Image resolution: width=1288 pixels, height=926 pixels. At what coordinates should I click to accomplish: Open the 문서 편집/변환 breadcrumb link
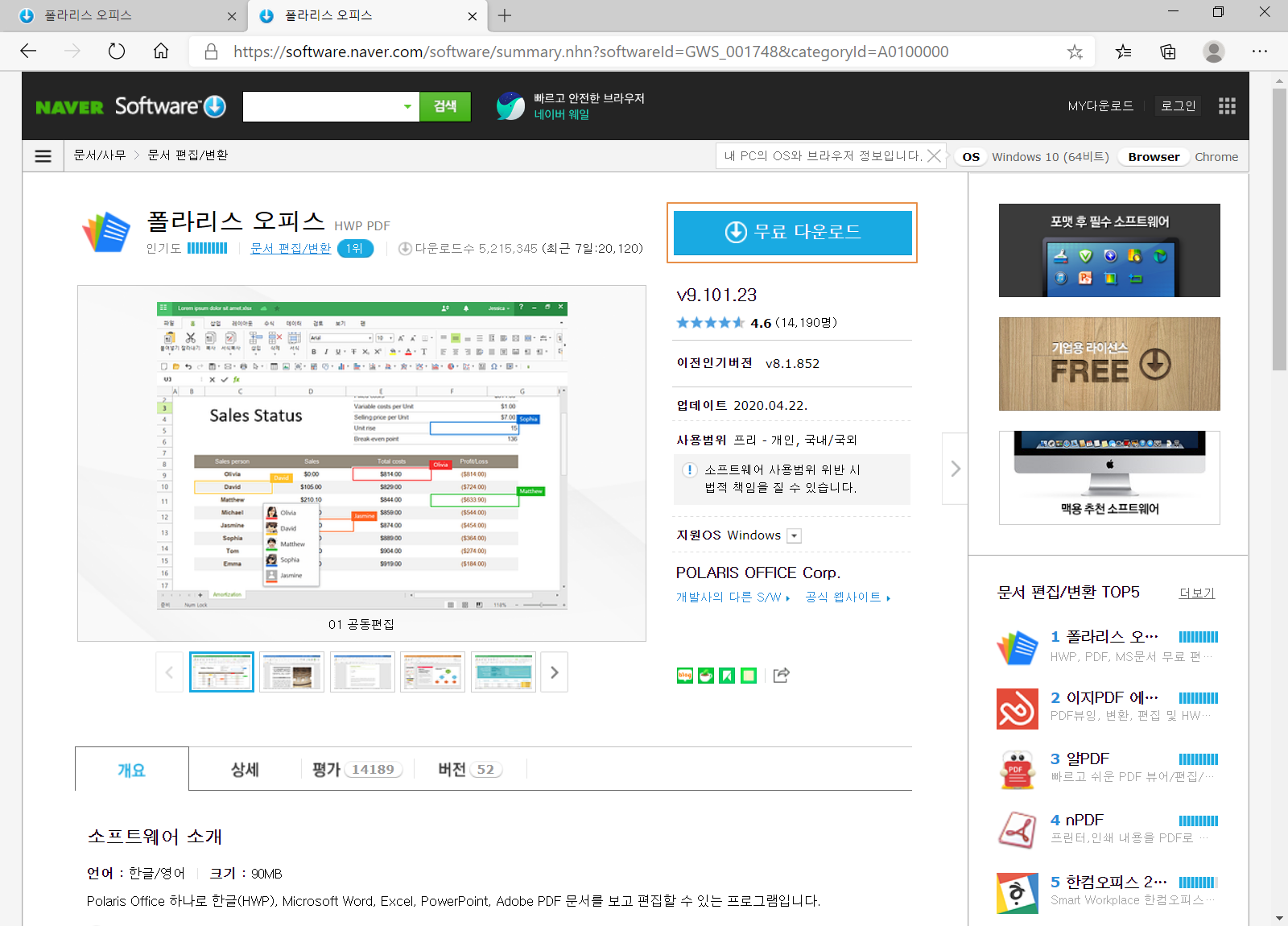tap(188, 155)
